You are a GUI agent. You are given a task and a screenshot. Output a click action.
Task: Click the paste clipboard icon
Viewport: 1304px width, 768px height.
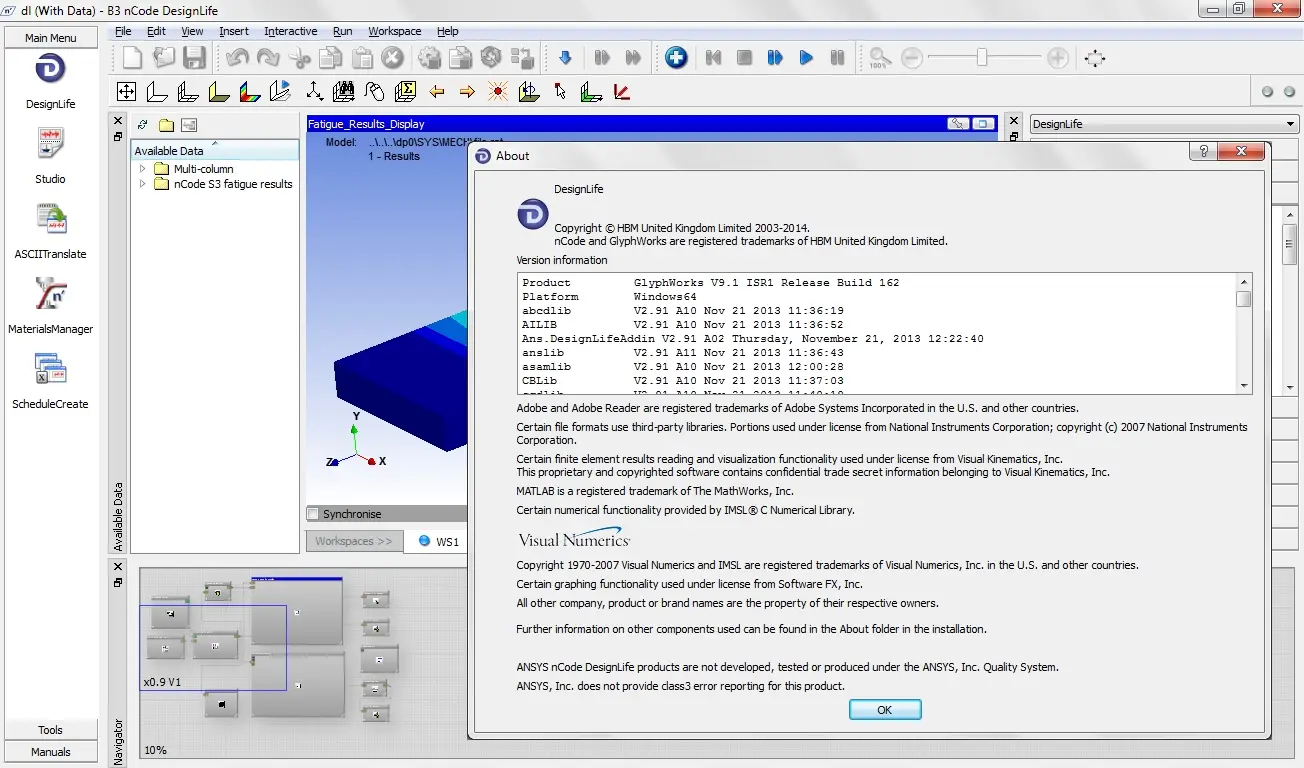pos(361,58)
